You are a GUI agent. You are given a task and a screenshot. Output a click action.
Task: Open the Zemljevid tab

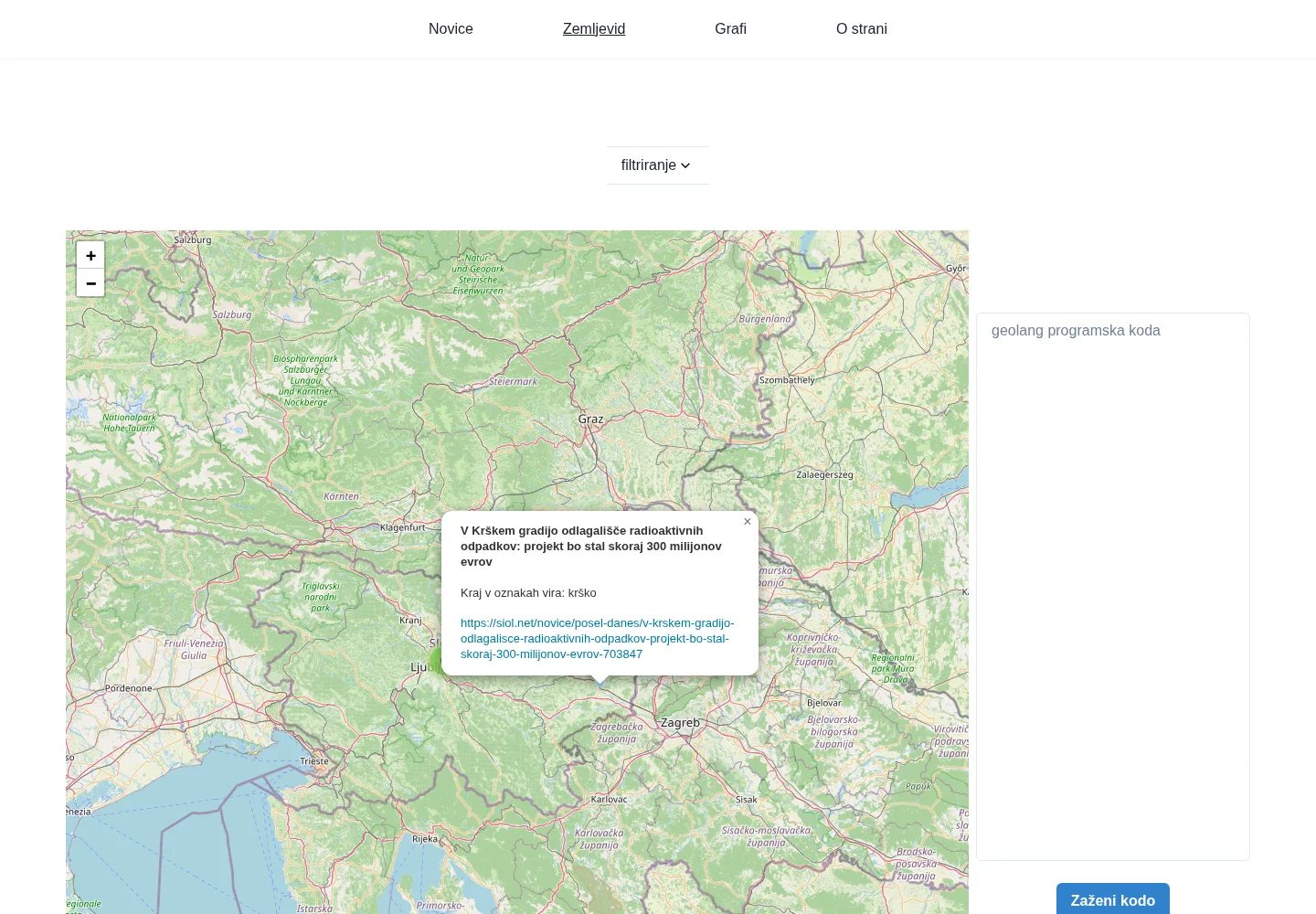pyautogui.click(x=594, y=29)
